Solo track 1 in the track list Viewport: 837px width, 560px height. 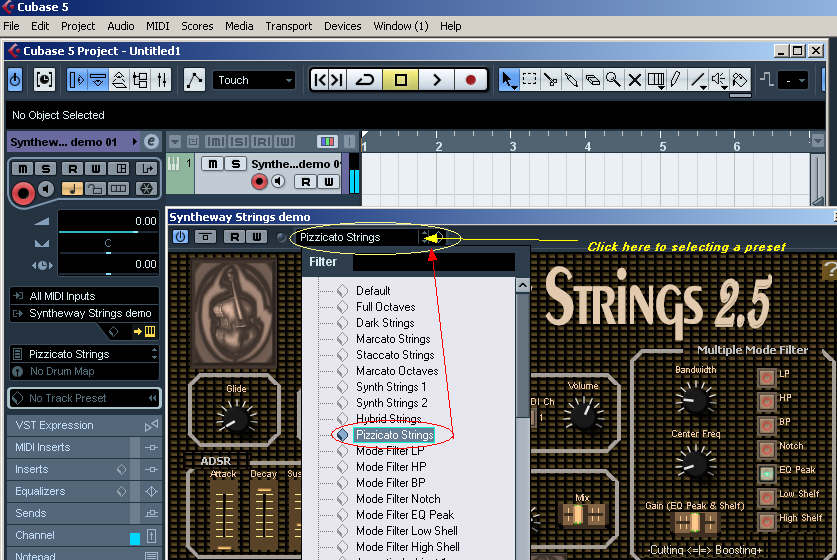[235, 164]
